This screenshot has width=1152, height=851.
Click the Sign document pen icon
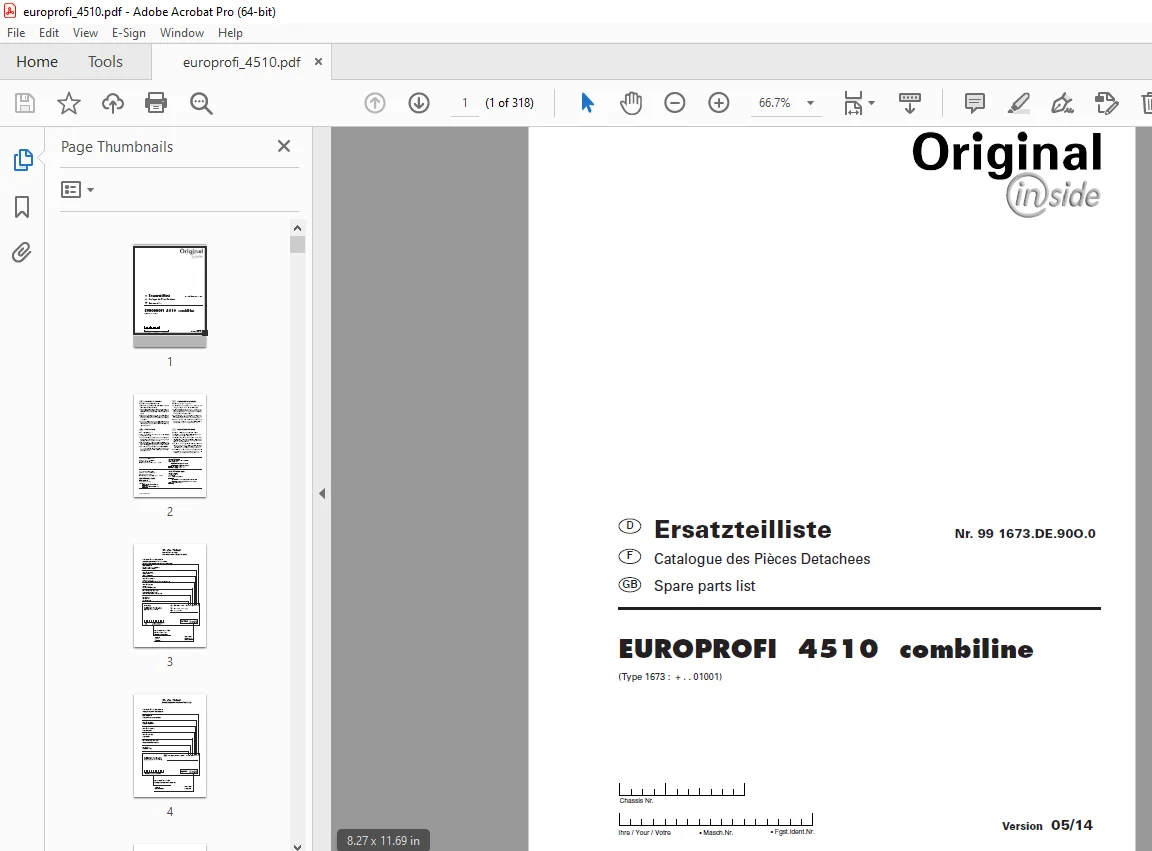(1062, 103)
